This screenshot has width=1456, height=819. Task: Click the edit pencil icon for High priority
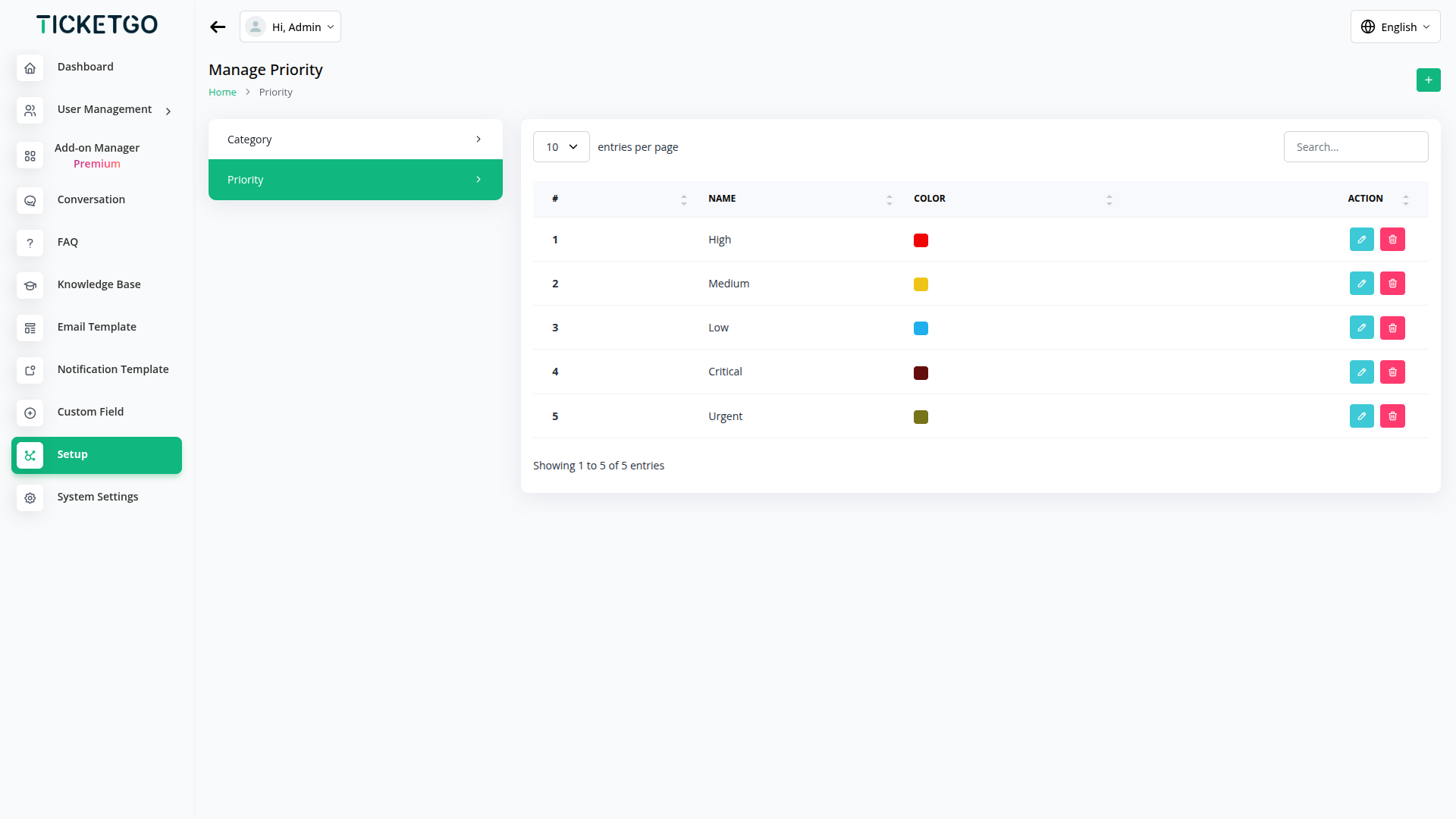(x=1361, y=240)
